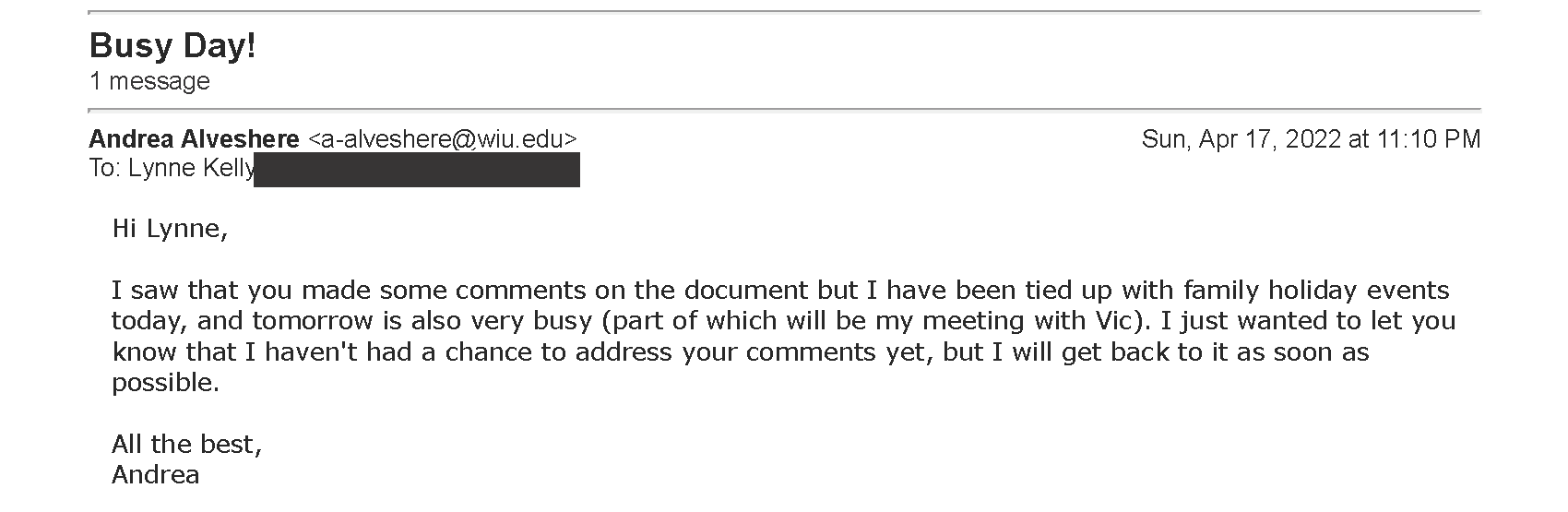
Task: Open the a-alveshere@wiu.edu email address
Action: [443, 139]
